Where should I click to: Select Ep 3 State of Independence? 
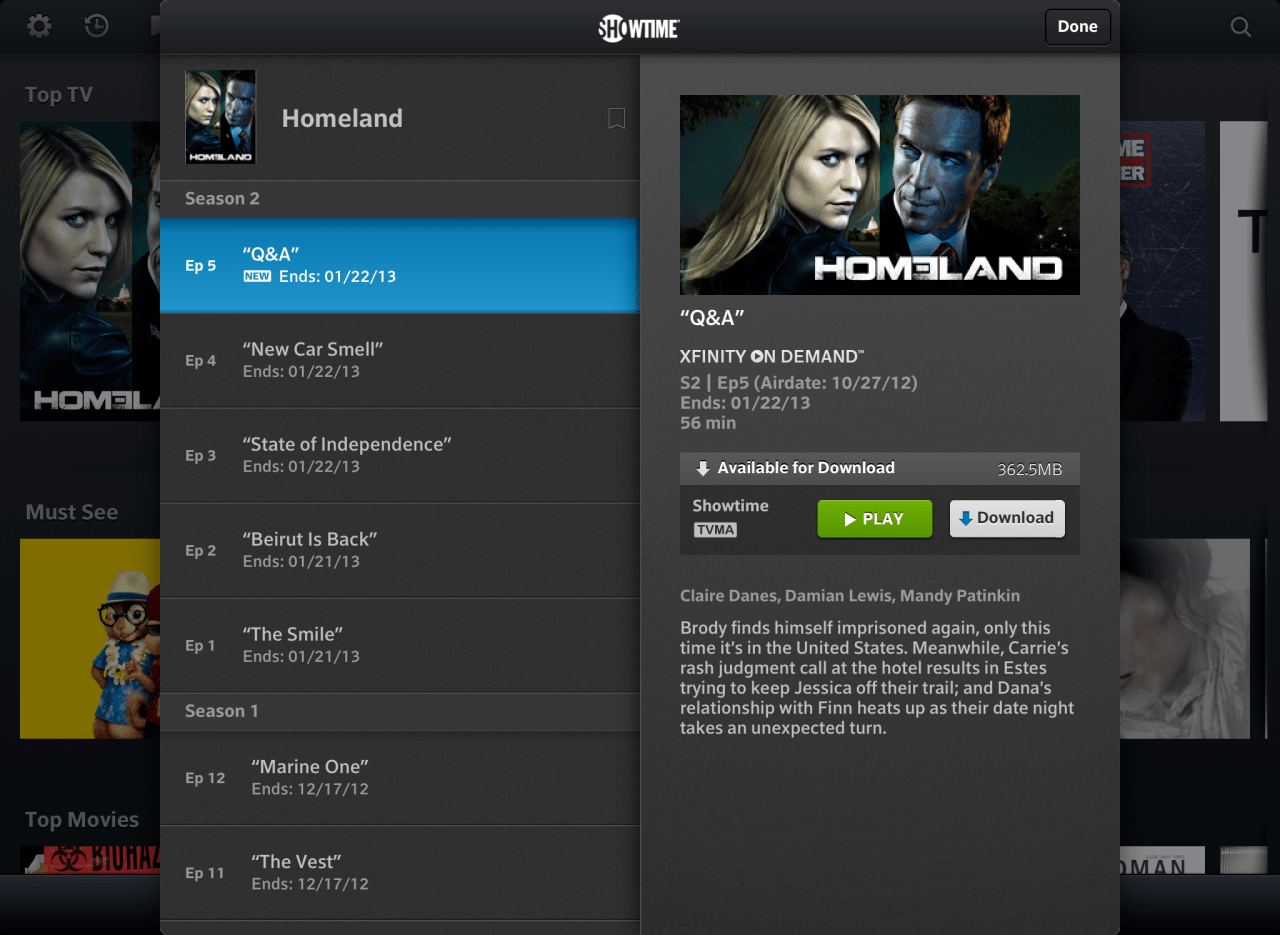(400, 455)
